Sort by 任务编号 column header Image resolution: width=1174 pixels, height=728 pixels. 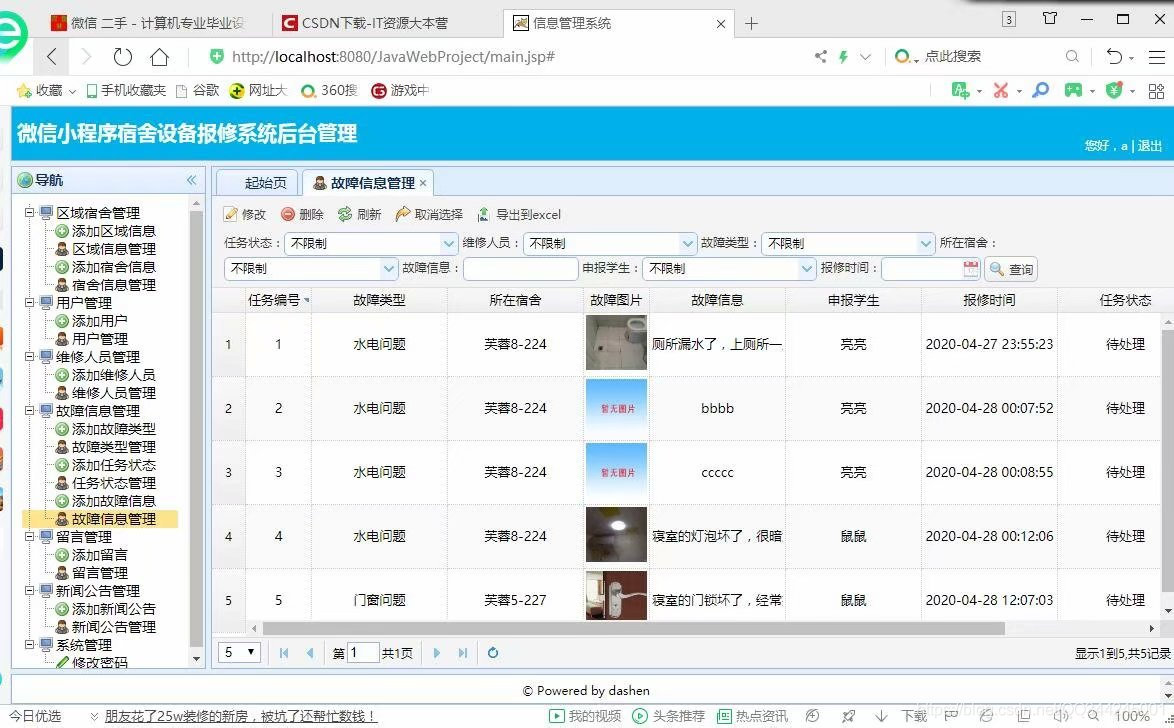point(278,300)
